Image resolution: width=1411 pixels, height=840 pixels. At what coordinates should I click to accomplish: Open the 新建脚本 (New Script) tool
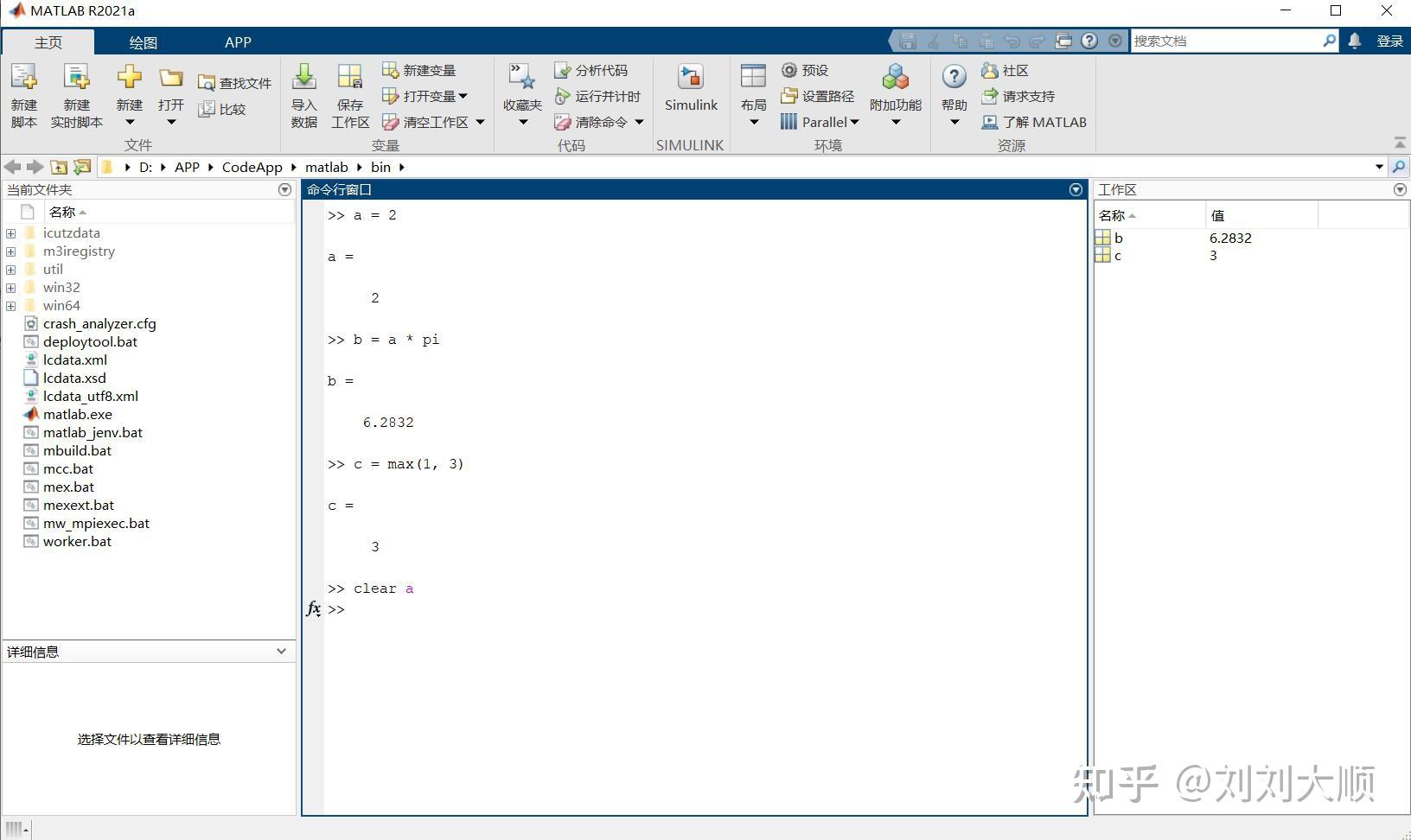coord(23,93)
